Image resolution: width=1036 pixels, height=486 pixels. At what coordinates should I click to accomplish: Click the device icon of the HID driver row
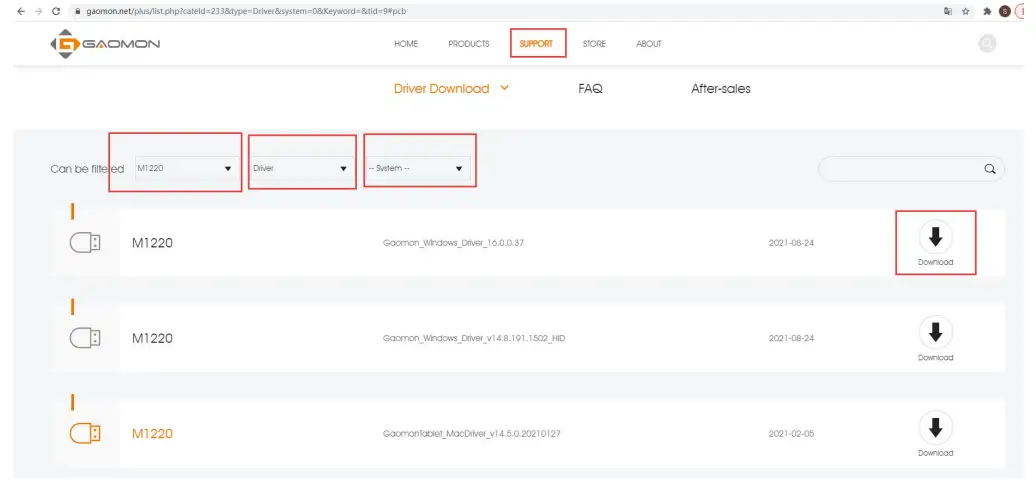click(x=85, y=338)
